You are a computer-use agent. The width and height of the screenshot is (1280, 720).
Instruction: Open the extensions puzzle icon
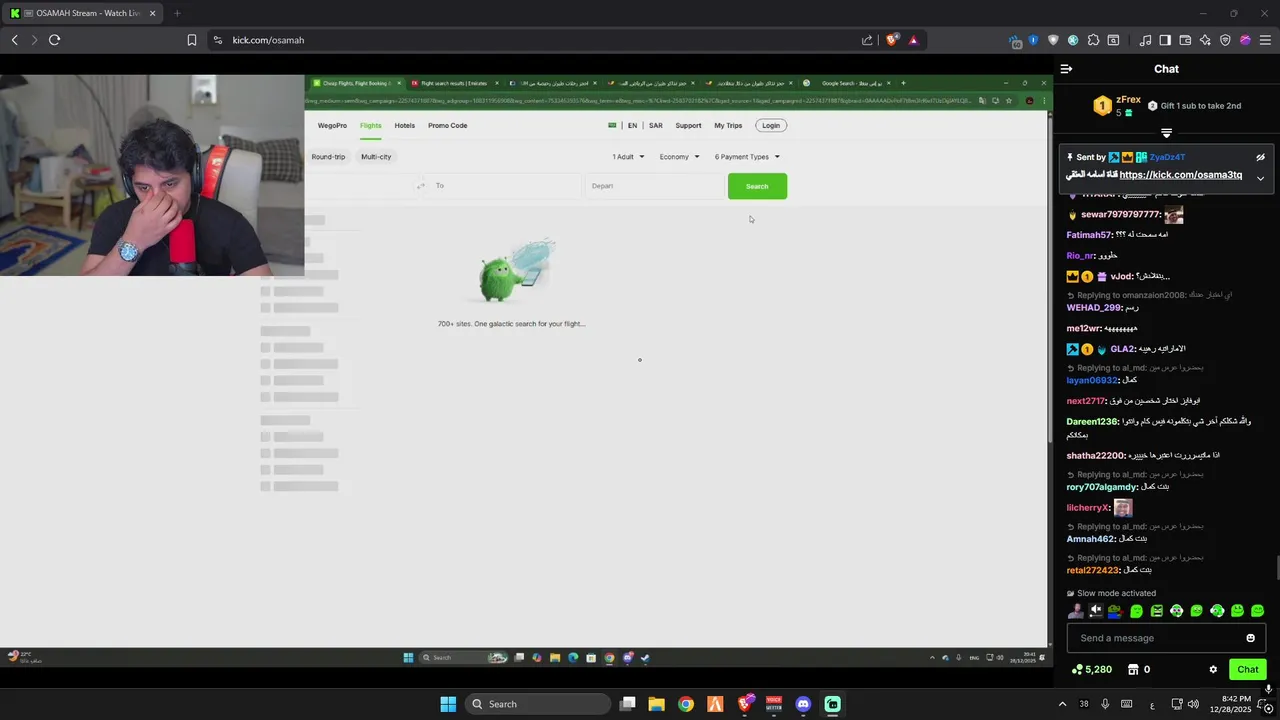(x=1093, y=40)
